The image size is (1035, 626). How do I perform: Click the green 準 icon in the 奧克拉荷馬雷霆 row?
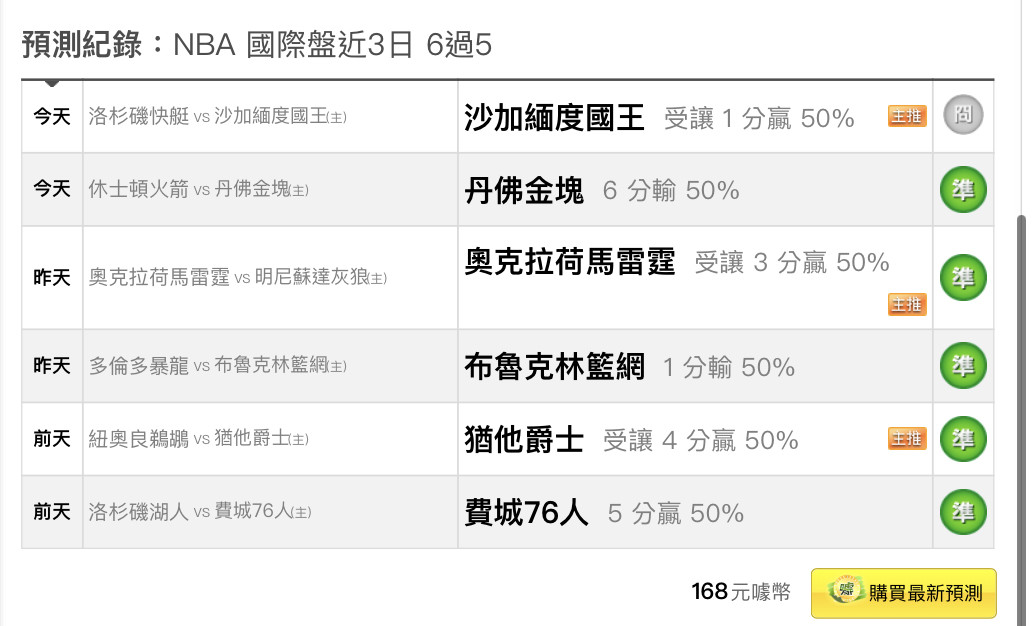click(963, 277)
